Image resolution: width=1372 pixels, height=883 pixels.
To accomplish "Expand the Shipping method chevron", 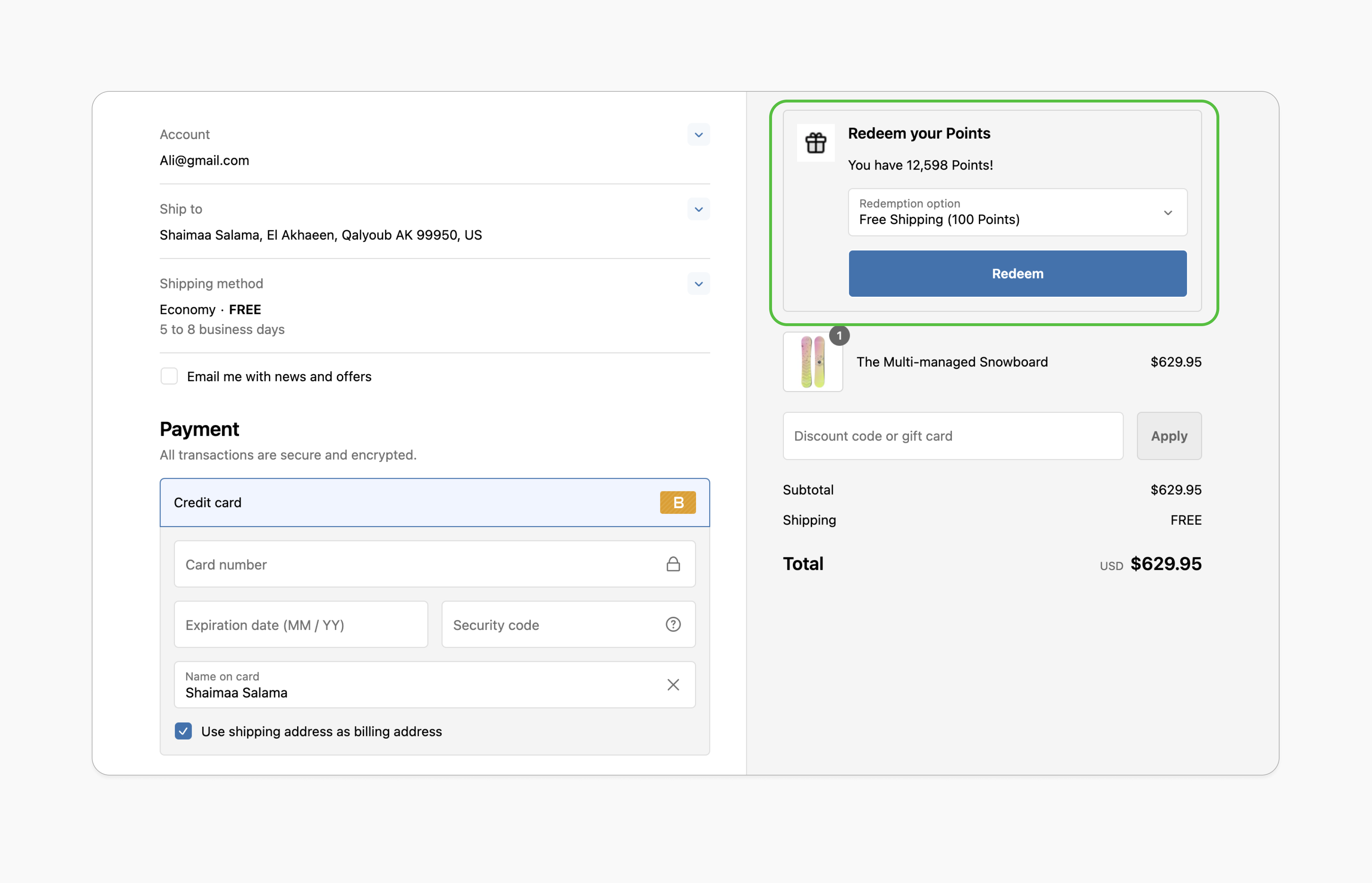I will pos(698,284).
